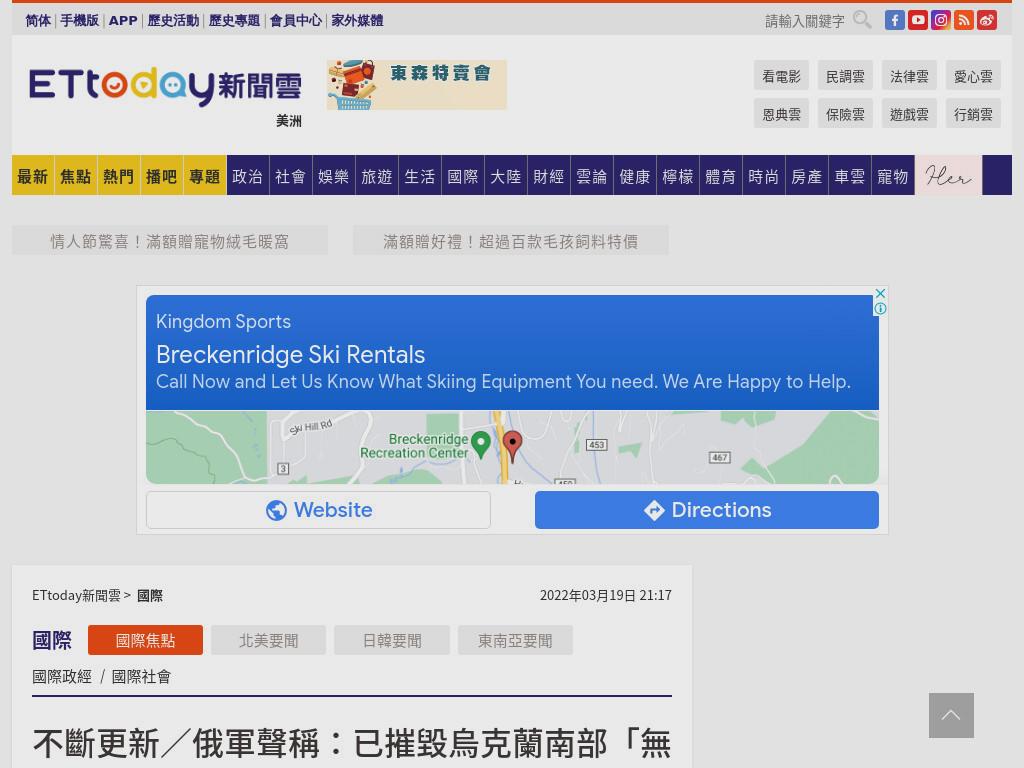Open the RSS feed icon
This screenshot has height=768, width=1024.
pos(963,20)
